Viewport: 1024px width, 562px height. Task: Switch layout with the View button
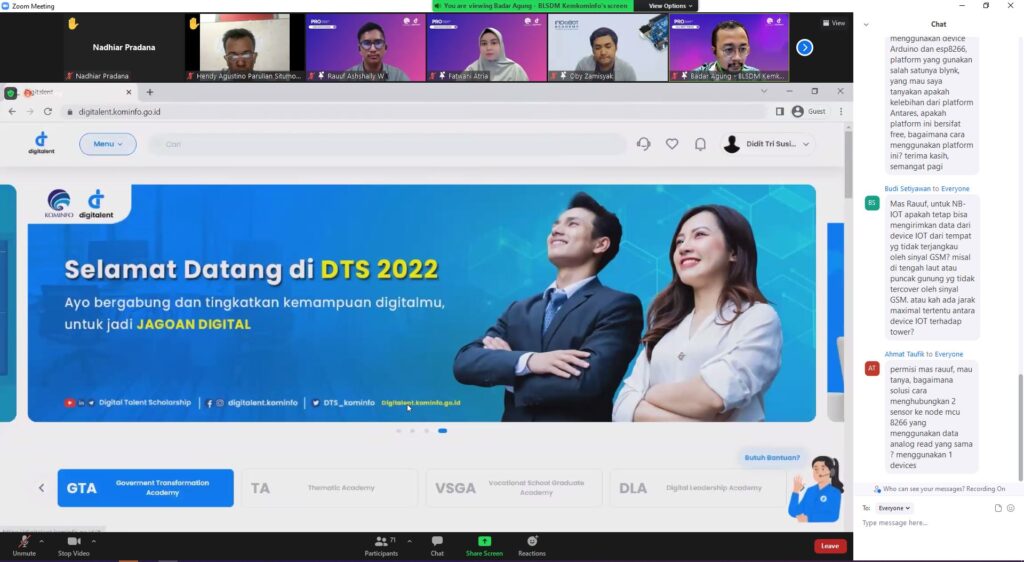(834, 23)
